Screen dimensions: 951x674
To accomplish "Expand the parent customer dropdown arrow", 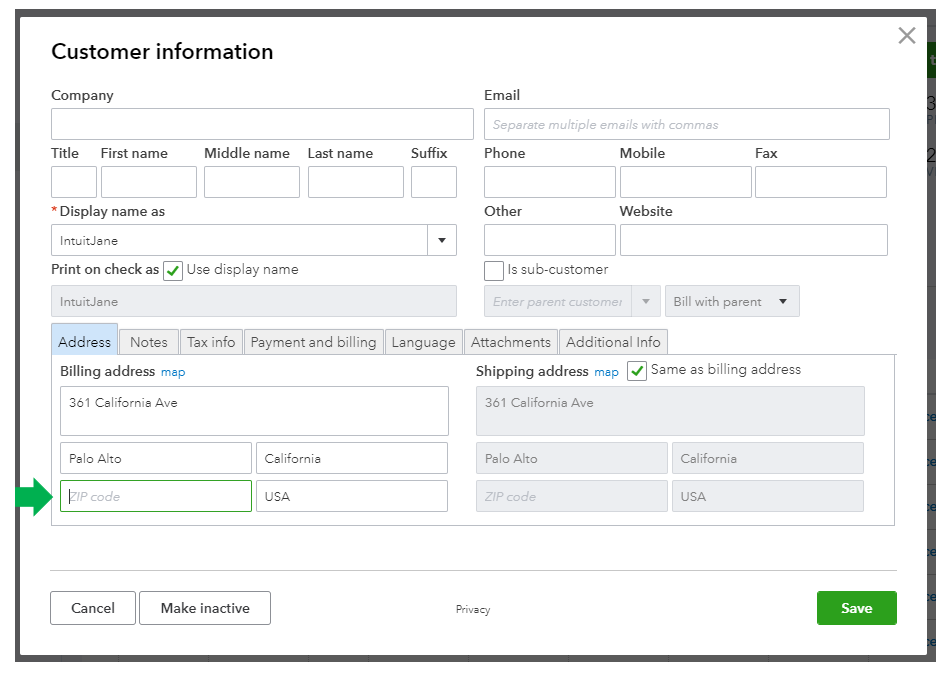I will [646, 302].
